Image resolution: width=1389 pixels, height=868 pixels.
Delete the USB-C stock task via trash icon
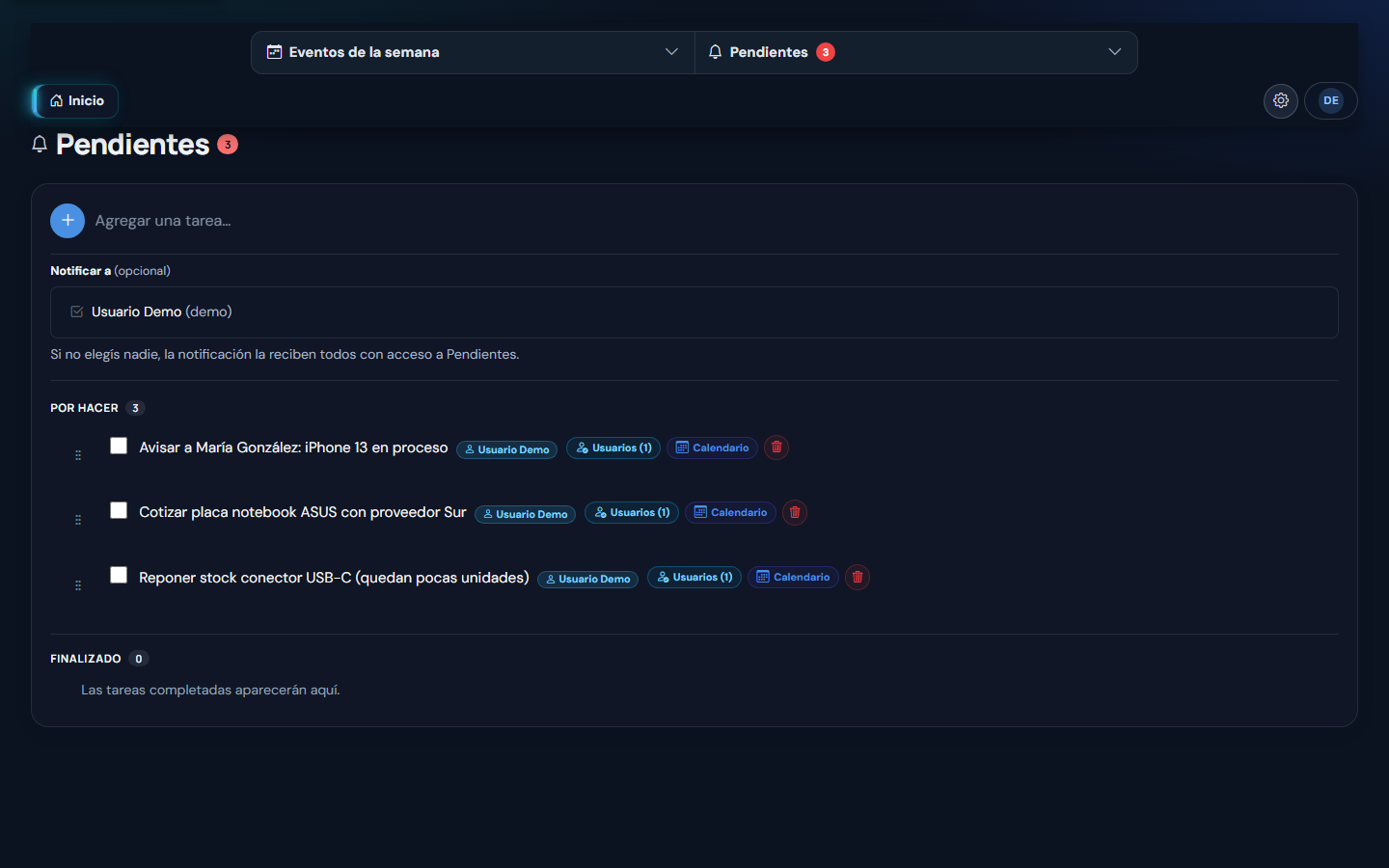pos(858,577)
